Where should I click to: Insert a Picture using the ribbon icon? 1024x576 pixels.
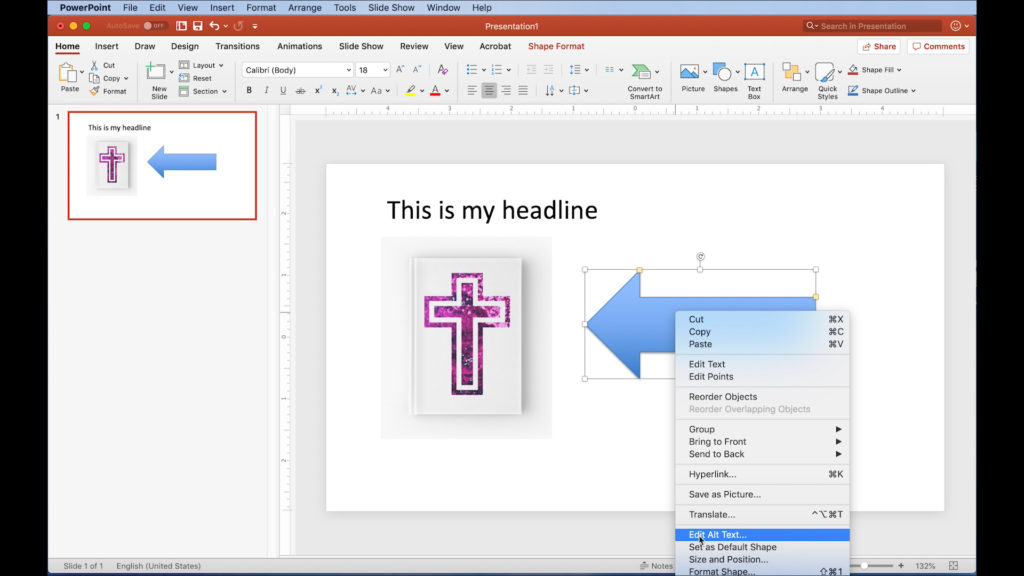pyautogui.click(x=690, y=72)
